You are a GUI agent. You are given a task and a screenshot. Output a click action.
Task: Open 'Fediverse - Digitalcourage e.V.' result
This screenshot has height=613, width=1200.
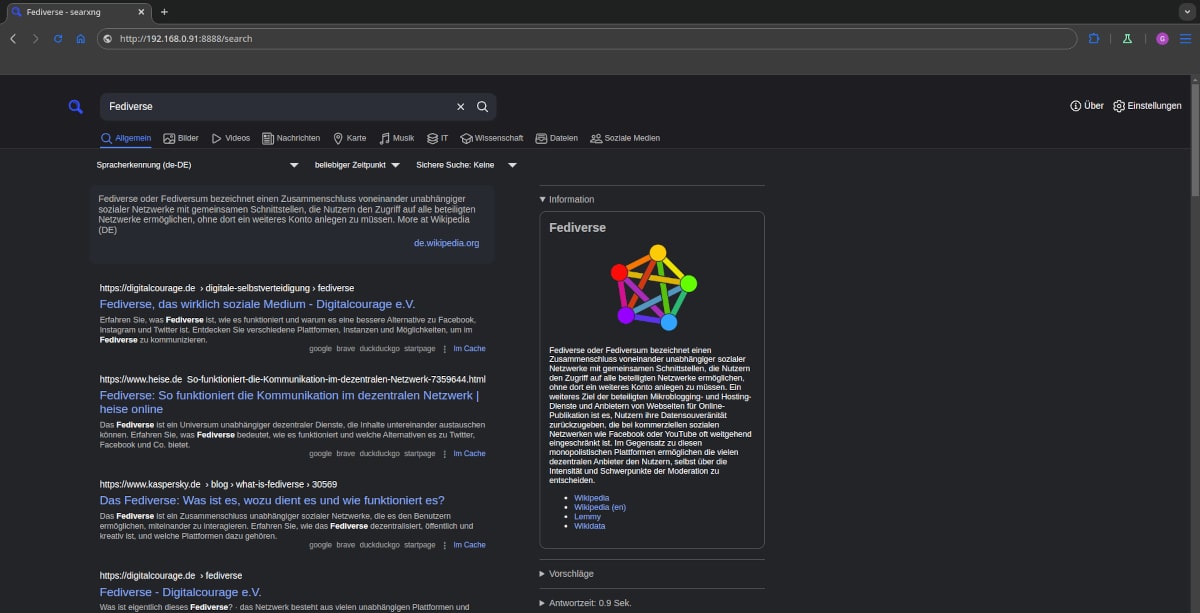click(x=180, y=592)
